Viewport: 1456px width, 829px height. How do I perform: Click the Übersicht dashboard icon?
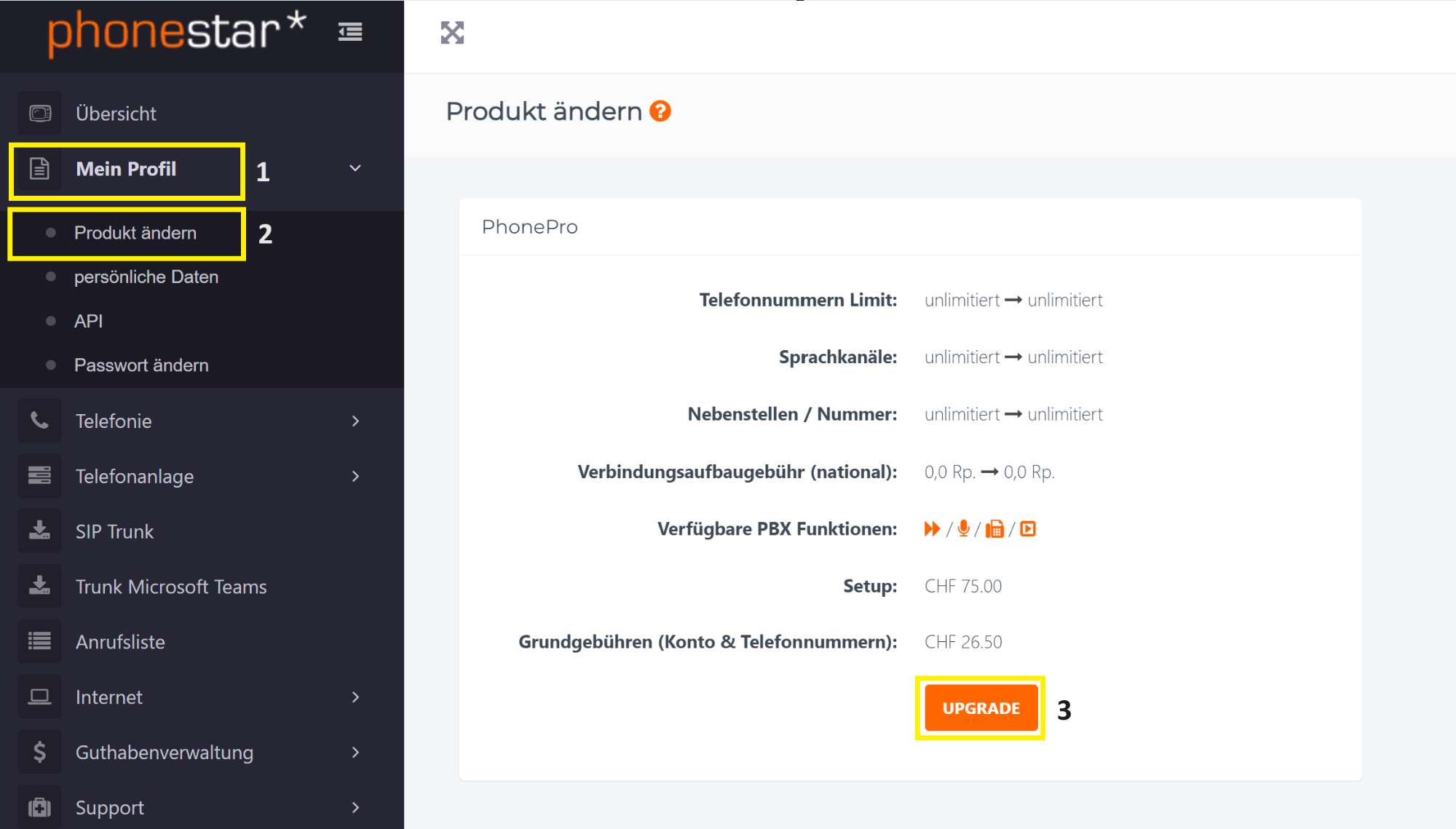pyautogui.click(x=40, y=114)
